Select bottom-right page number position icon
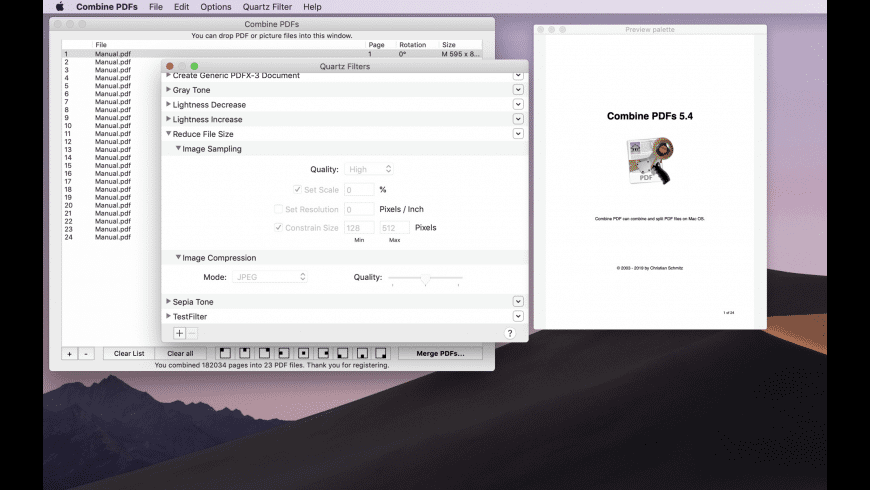 (x=381, y=353)
